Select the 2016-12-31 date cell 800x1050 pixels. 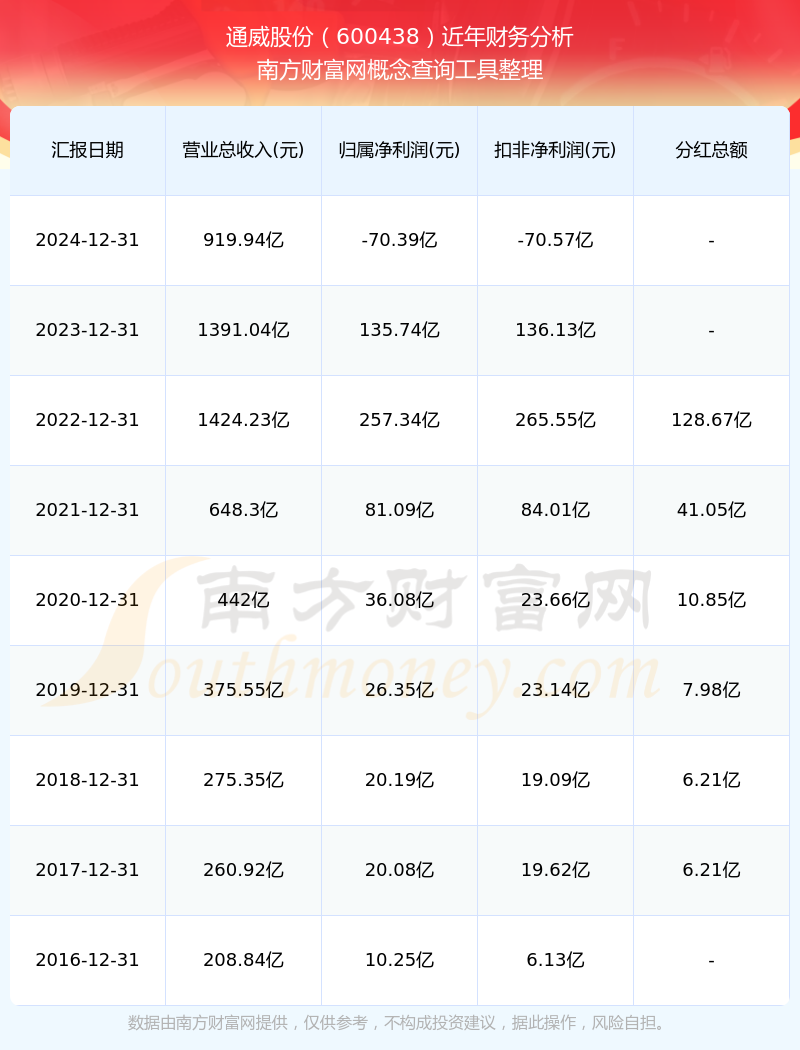pos(88,961)
